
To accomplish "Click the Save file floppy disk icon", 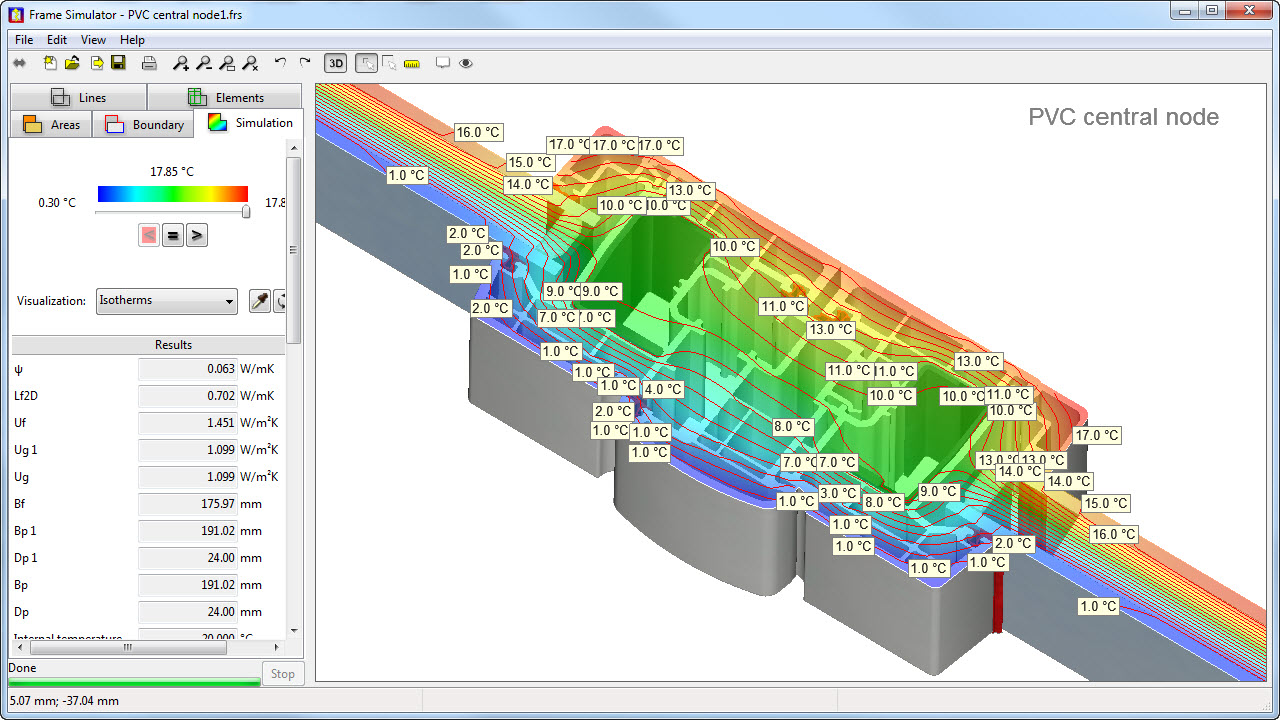I will pos(118,63).
